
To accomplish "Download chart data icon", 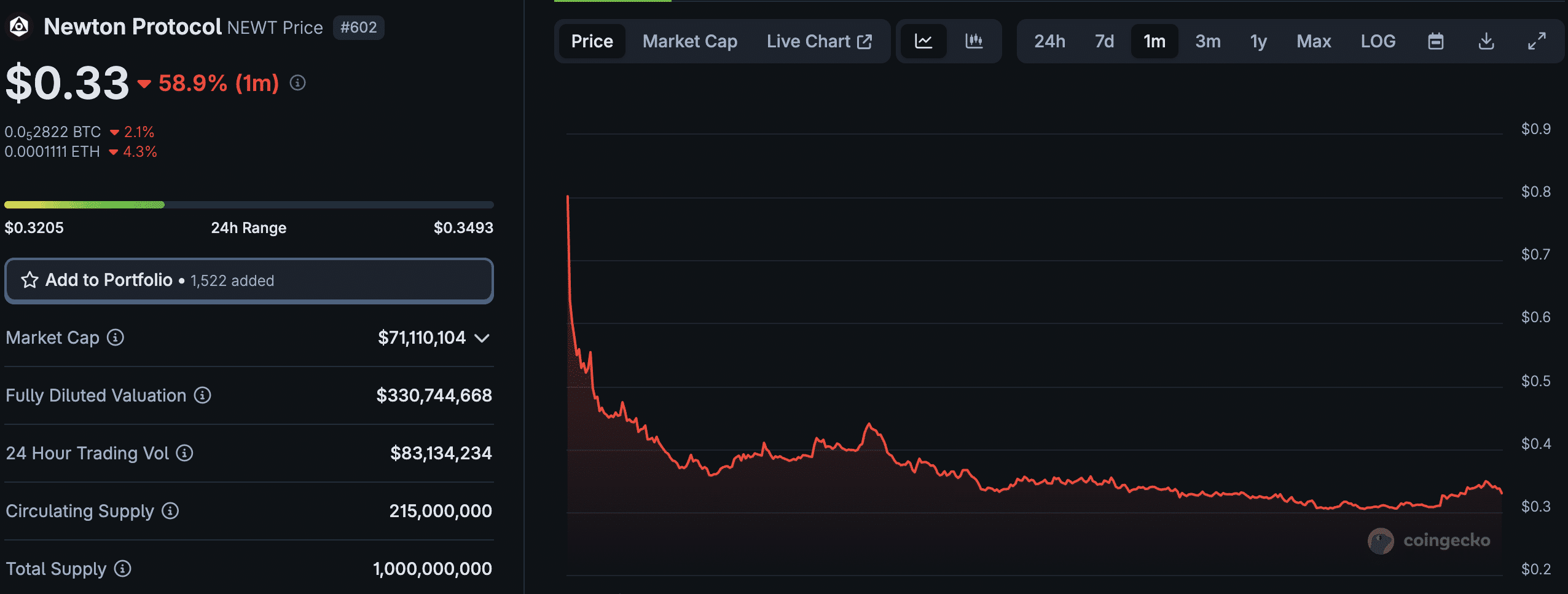I will tap(1486, 41).
